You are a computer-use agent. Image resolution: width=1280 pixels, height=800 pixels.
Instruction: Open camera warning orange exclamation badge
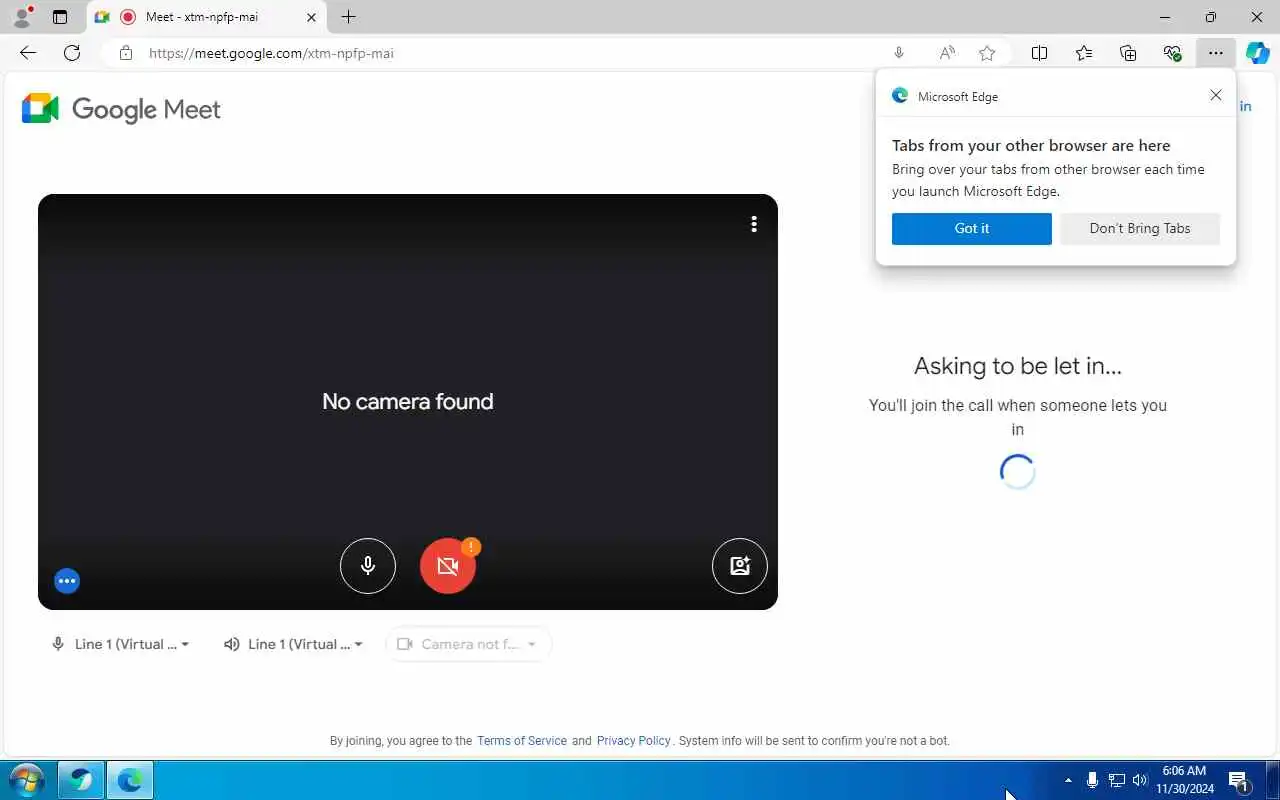click(x=471, y=547)
